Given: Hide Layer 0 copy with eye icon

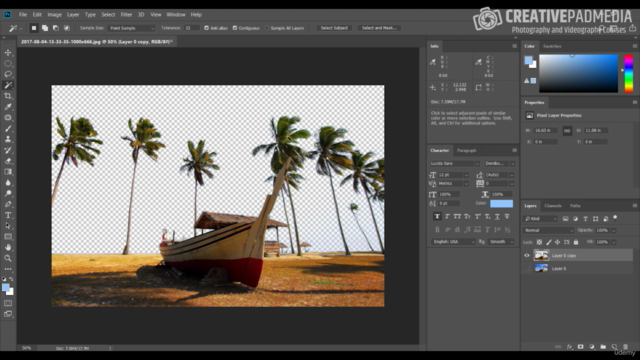Looking at the screenshot, I should (527, 256).
